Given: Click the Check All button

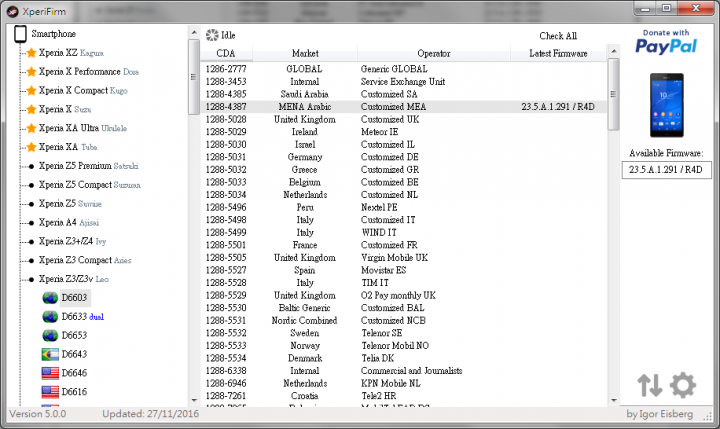Looking at the screenshot, I should [x=558, y=36].
